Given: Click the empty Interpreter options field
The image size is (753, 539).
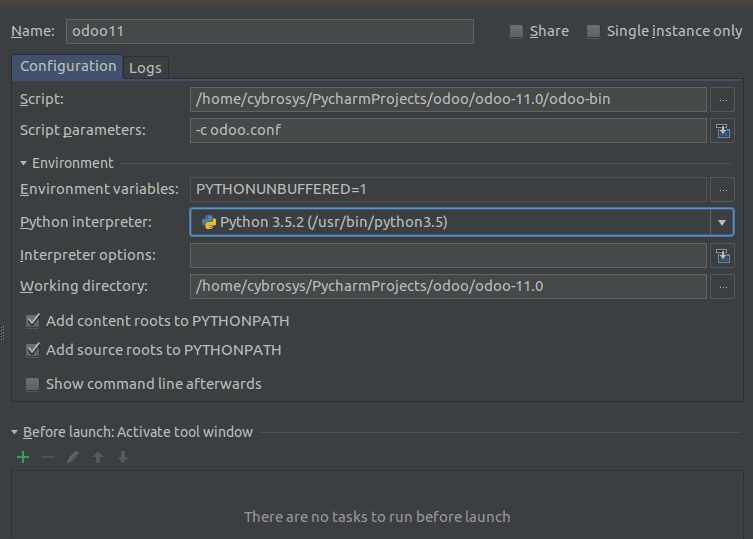Looking at the screenshot, I should pos(448,256).
